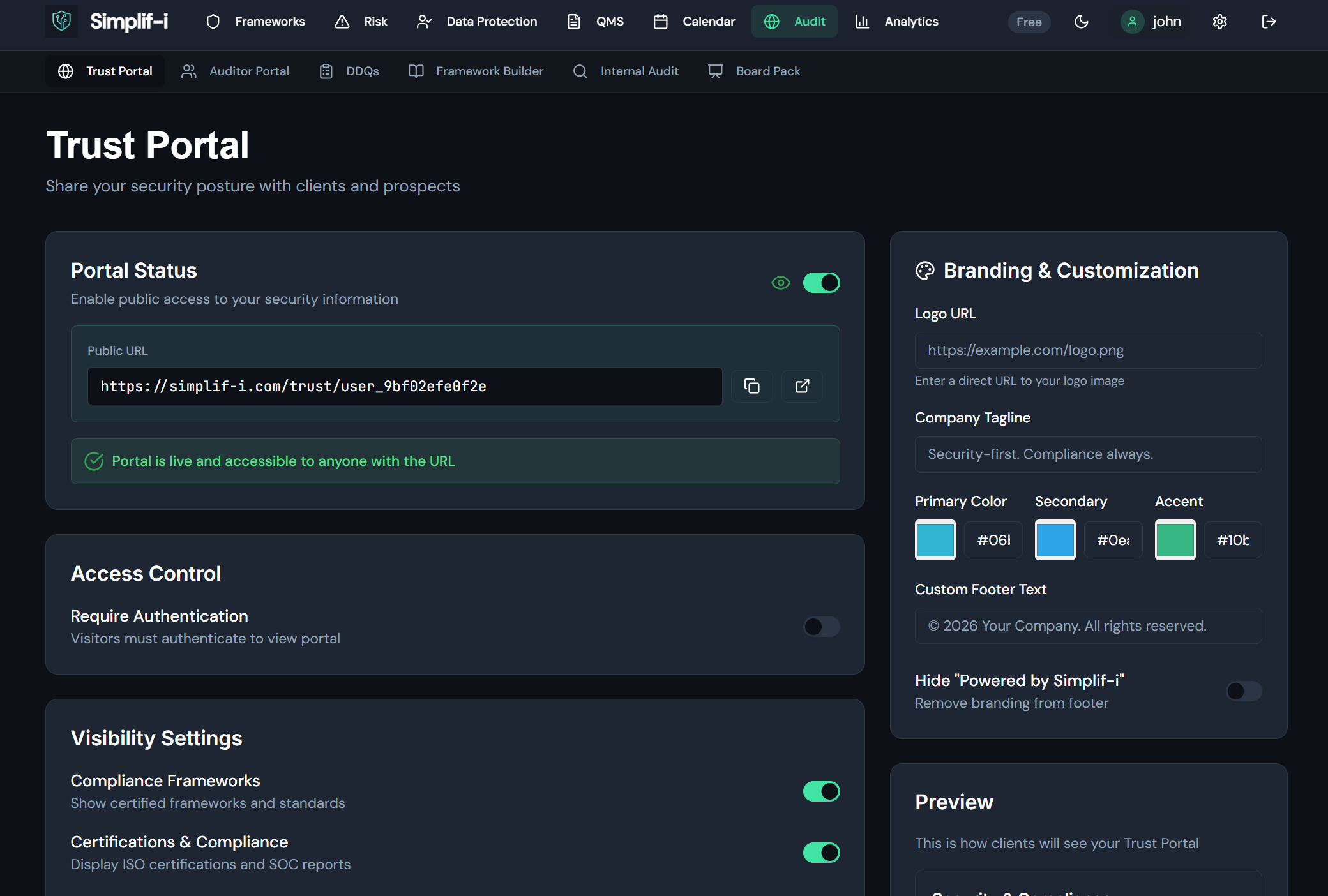1328x896 pixels.
Task: Click the eye icon in Portal Status
Action: (x=780, y=283)
